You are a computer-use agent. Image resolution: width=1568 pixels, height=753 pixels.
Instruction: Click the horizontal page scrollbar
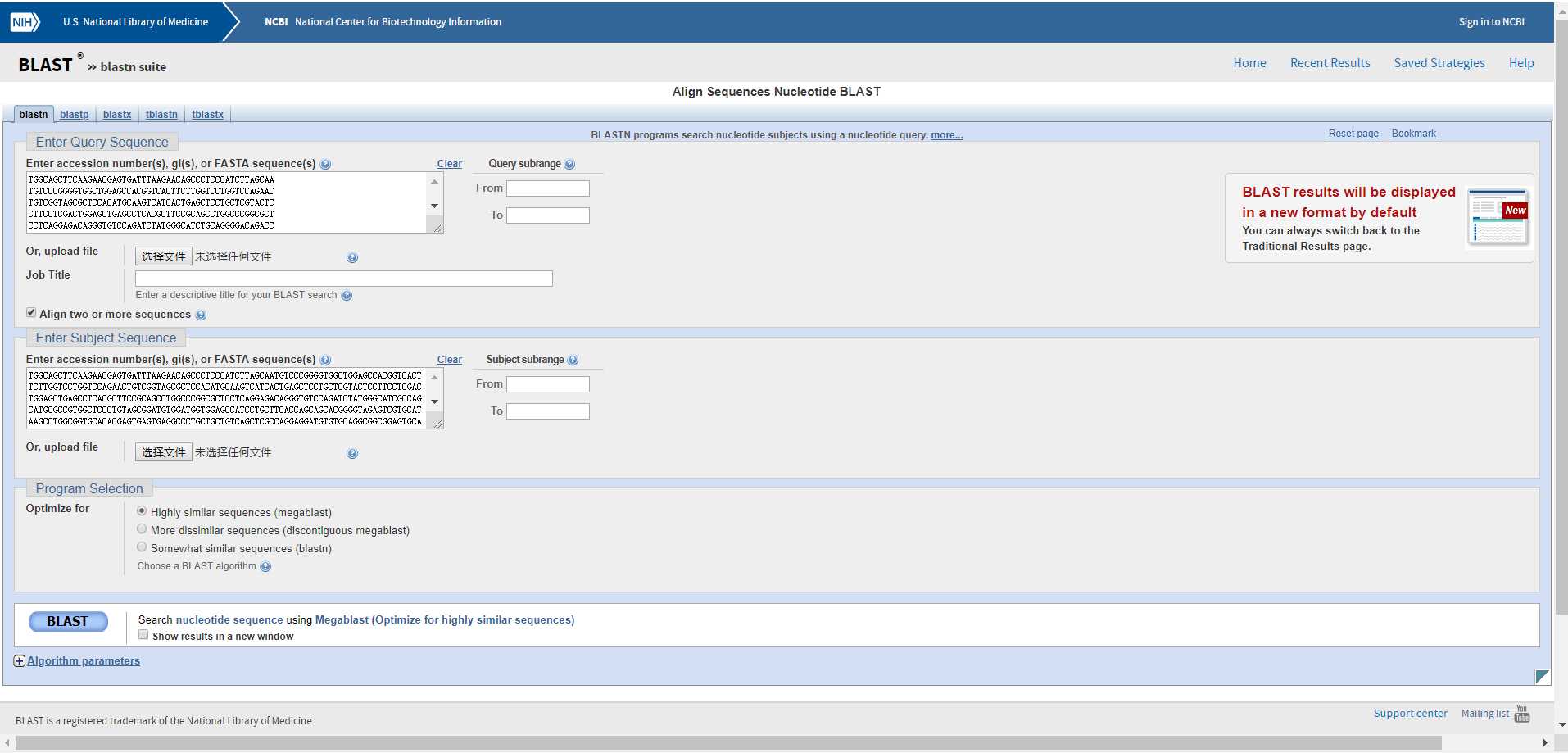728,743
